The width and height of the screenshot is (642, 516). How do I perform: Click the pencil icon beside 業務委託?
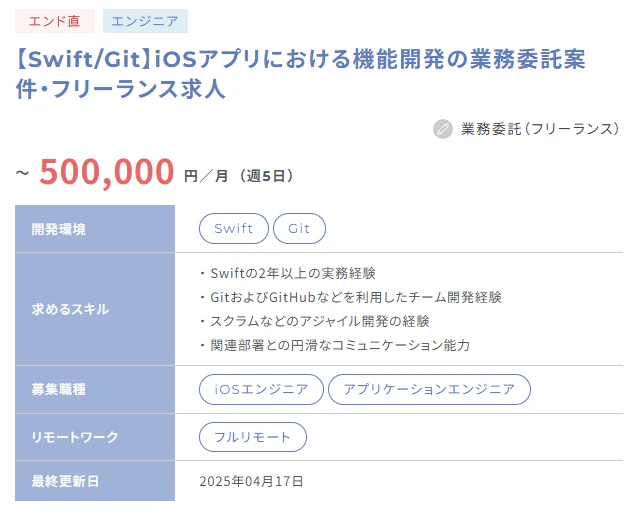pos(443,129)
